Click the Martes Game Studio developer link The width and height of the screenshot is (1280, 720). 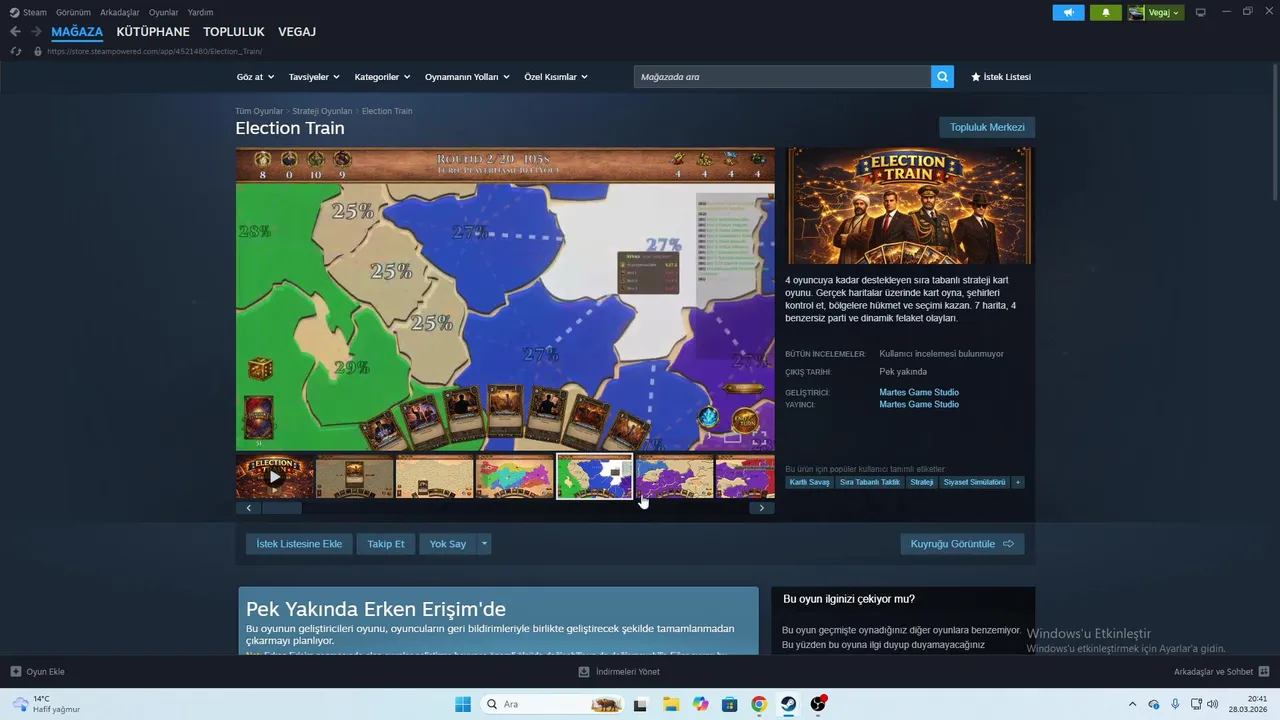pos(919,393)
